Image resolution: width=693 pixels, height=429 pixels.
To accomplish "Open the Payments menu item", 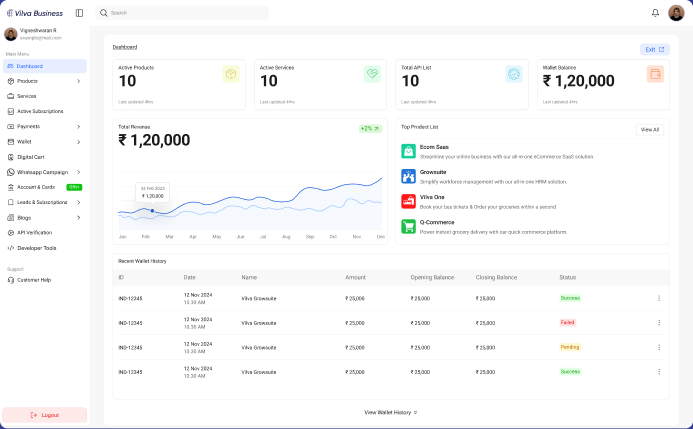I will pyautogui.click(x=28, y=126).
